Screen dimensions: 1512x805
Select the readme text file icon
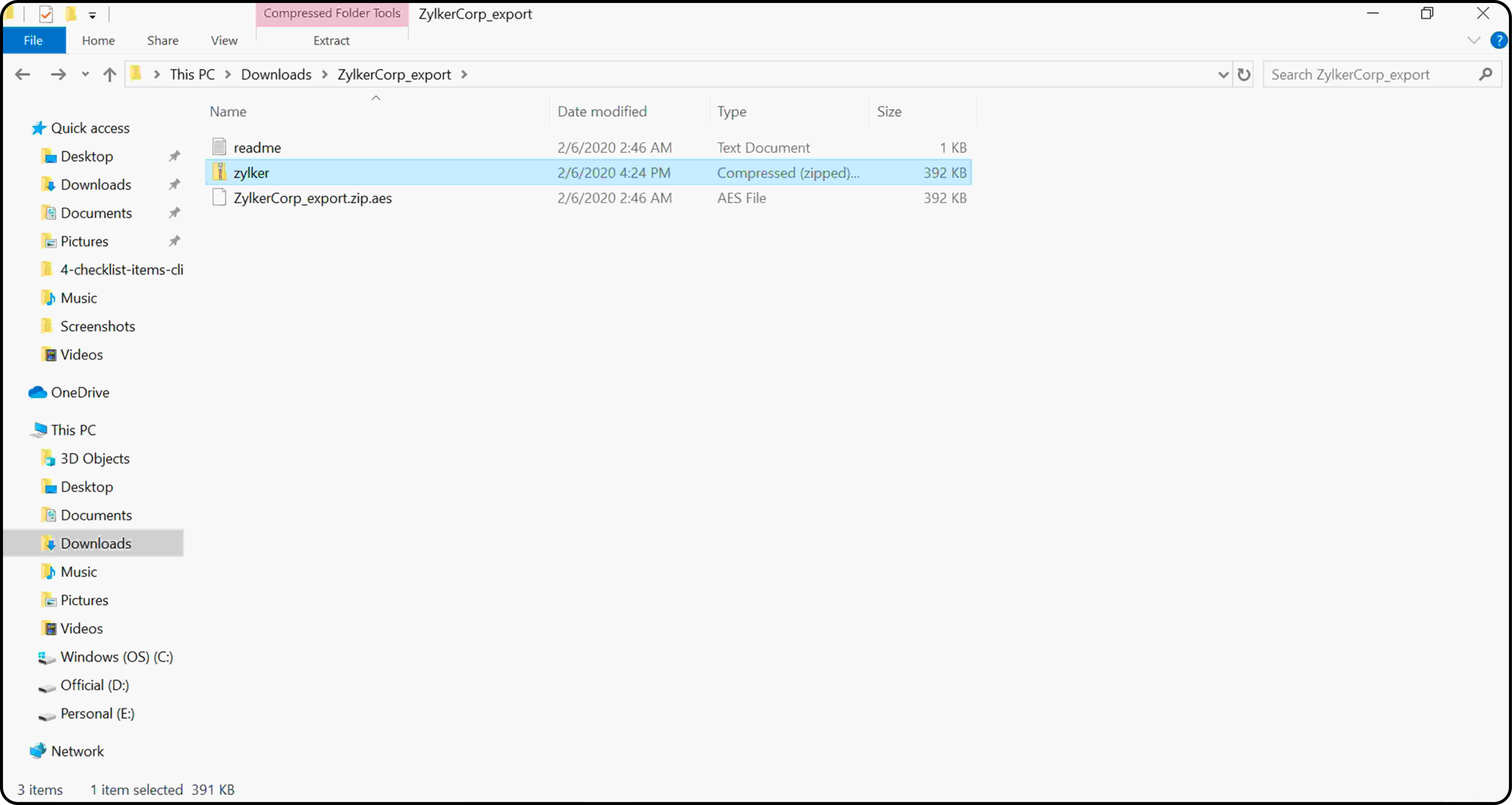[x=219, y=147]
